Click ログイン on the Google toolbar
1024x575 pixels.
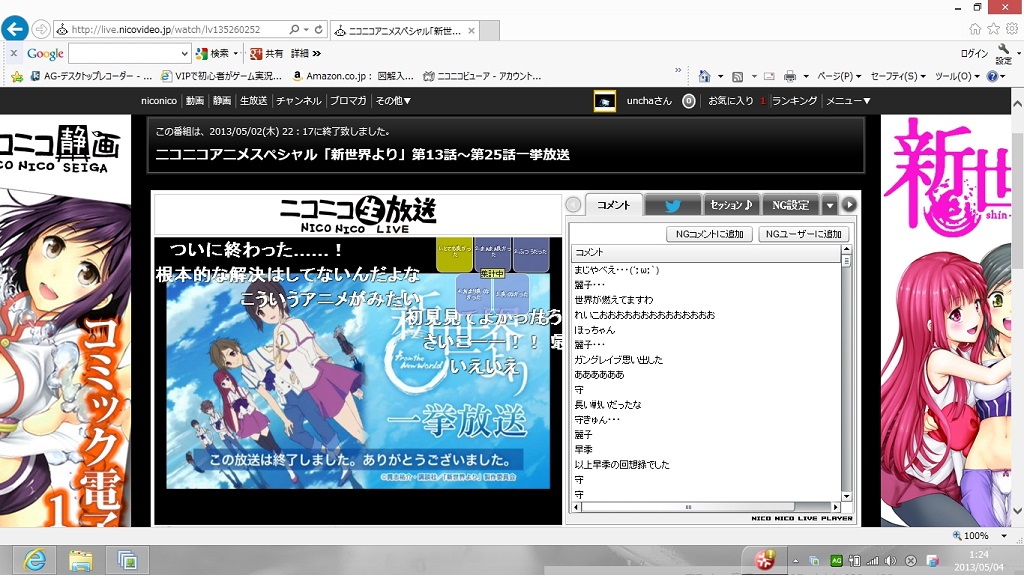pos(974,54)
